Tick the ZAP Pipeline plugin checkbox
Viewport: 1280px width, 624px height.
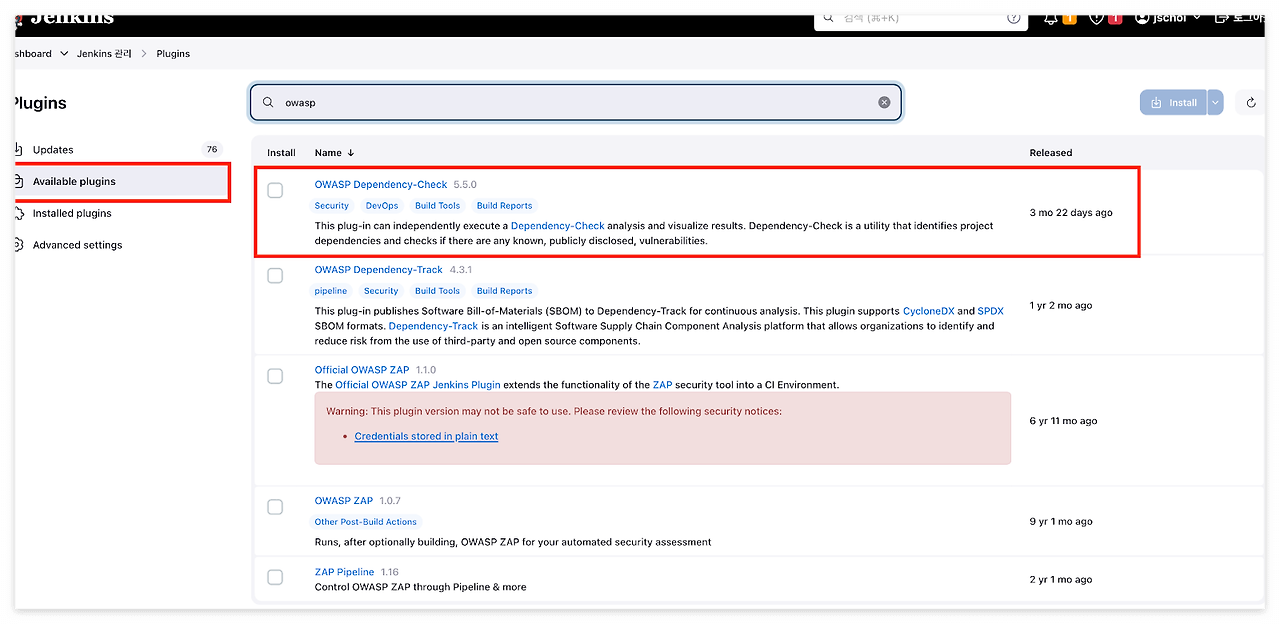[275, 577]
